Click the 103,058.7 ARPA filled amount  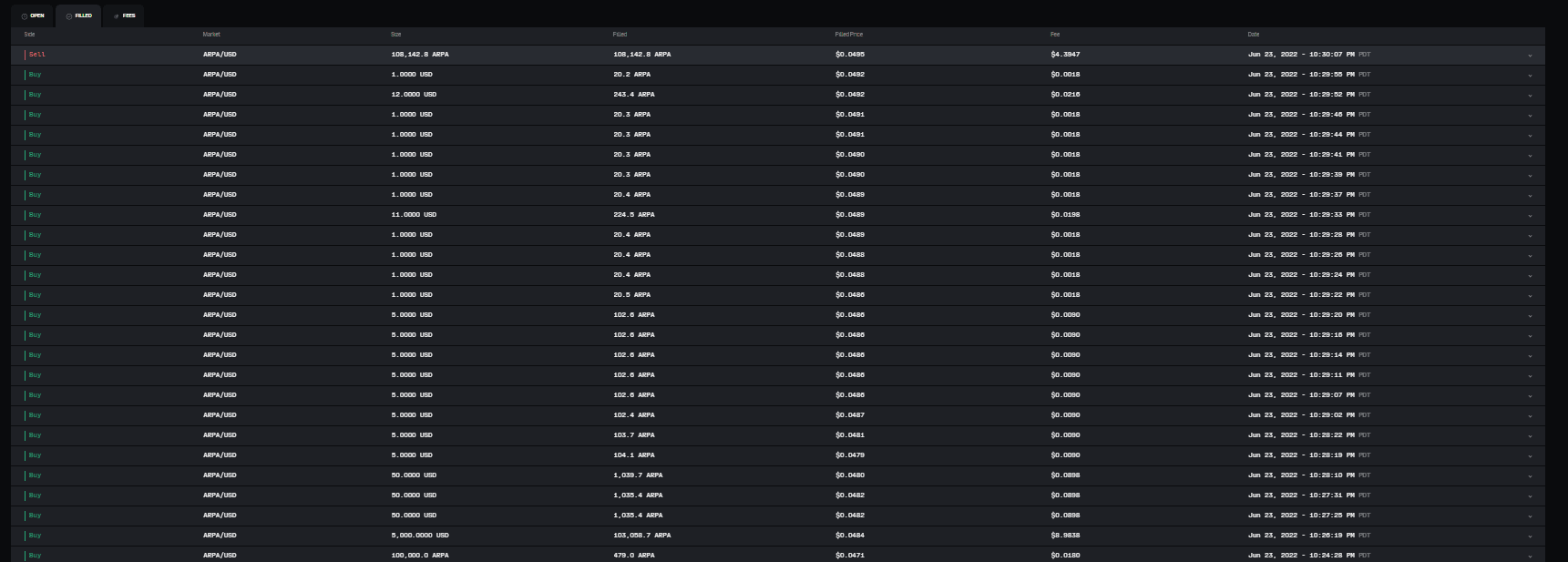[642, 536]
